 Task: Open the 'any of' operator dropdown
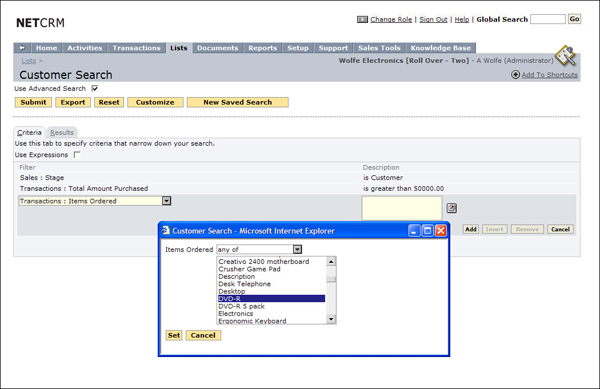tap(297, 249)
